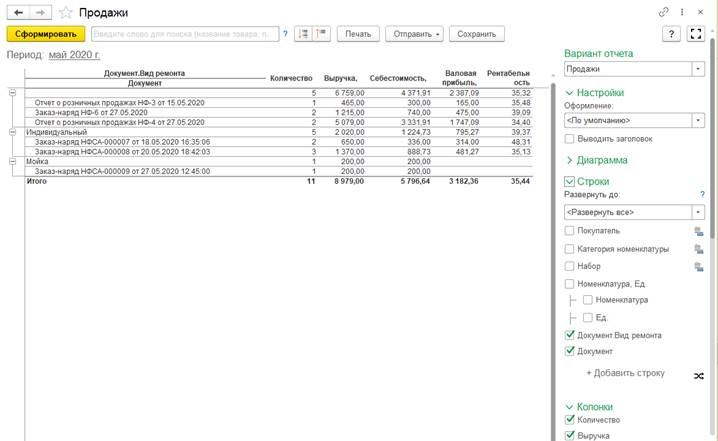718x441 pixels.
Task: Click the back navigation arrow
Action: coord(18,11)
